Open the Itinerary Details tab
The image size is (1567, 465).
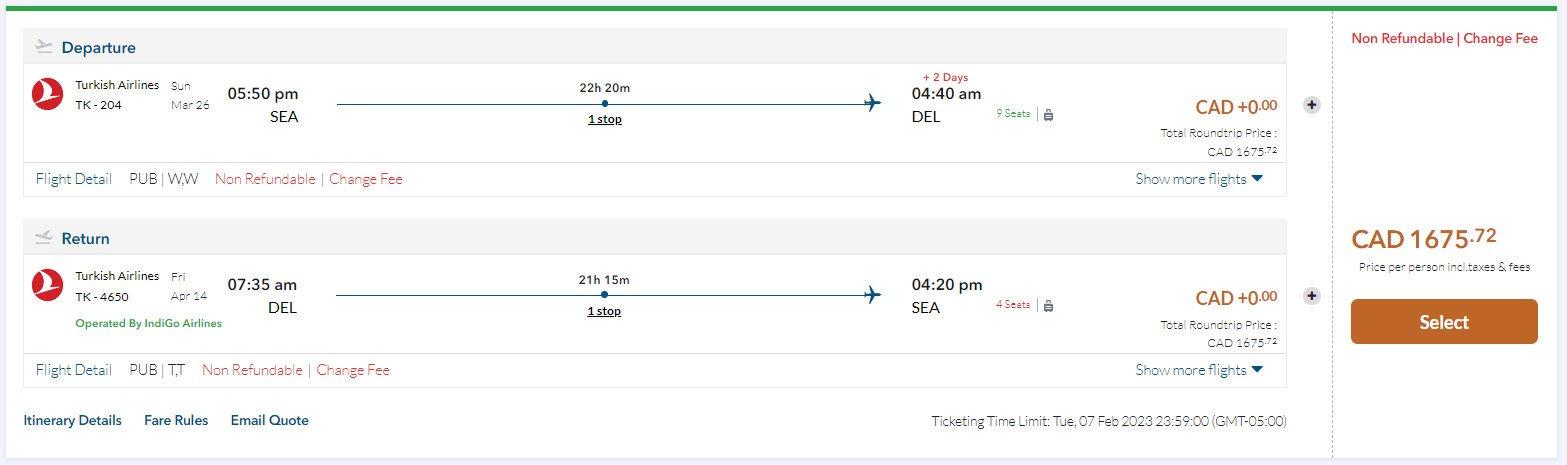click(72, 421)
